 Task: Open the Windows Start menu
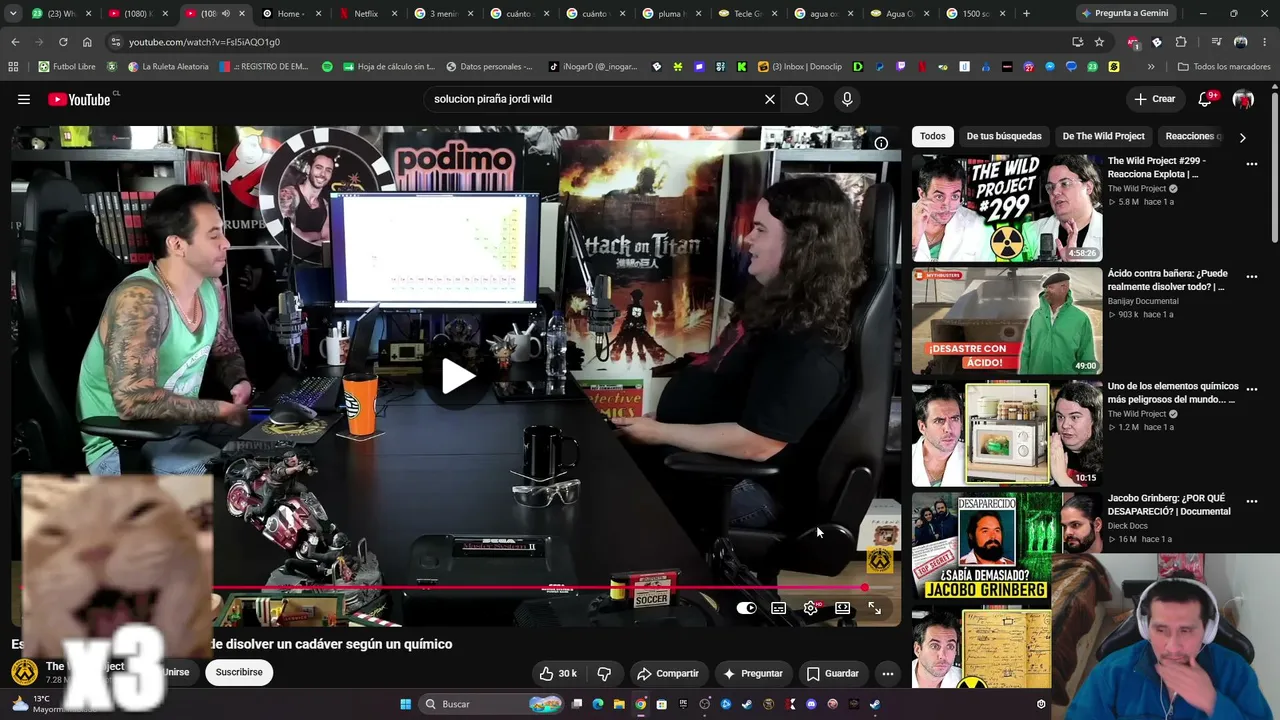point(406,704)
